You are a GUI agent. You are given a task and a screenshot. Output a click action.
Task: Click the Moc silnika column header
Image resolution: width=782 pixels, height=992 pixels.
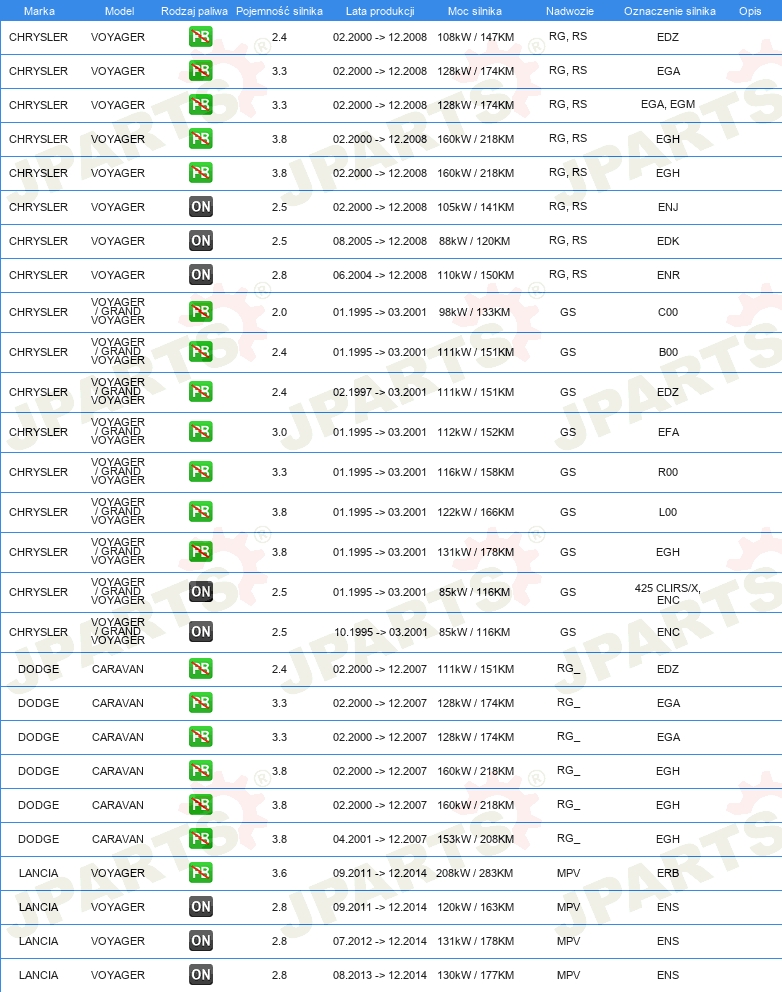pyautogui.click(x=475, y=11)
